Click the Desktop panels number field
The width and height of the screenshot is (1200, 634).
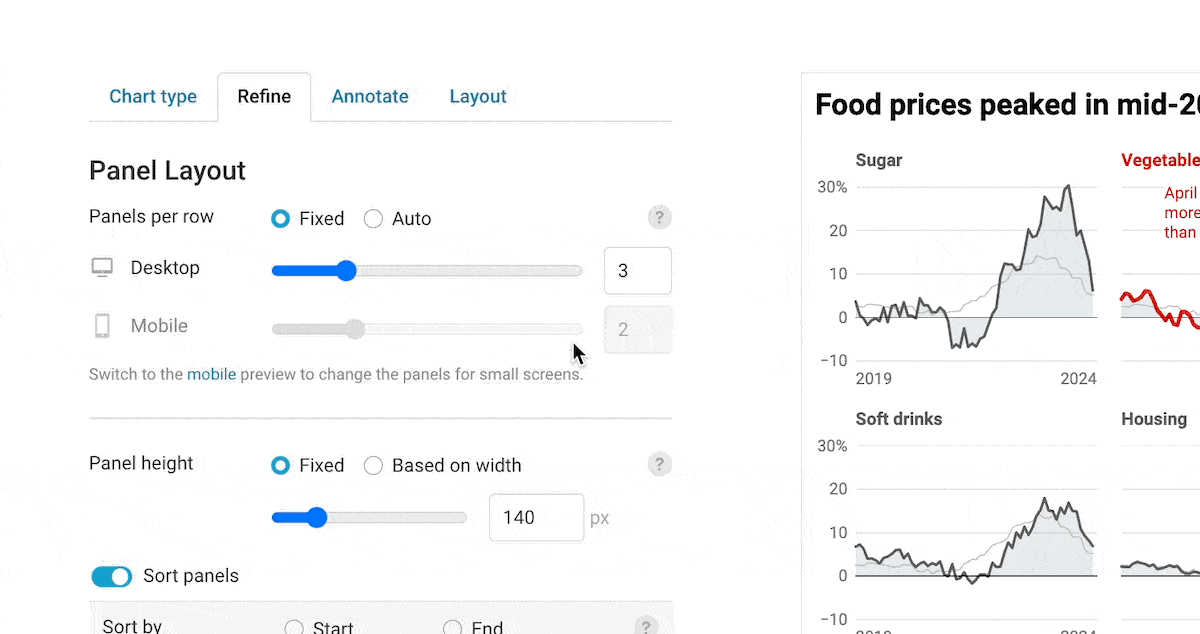637,271
